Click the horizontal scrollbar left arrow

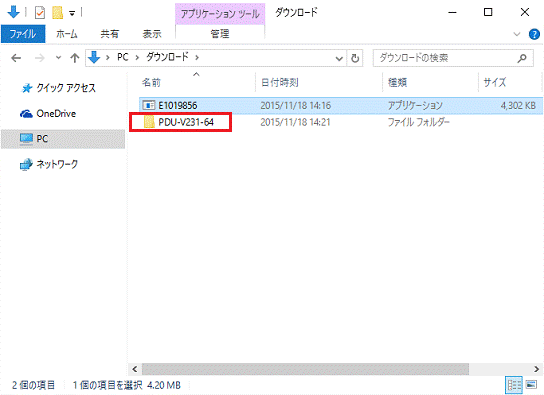(135, 369)
